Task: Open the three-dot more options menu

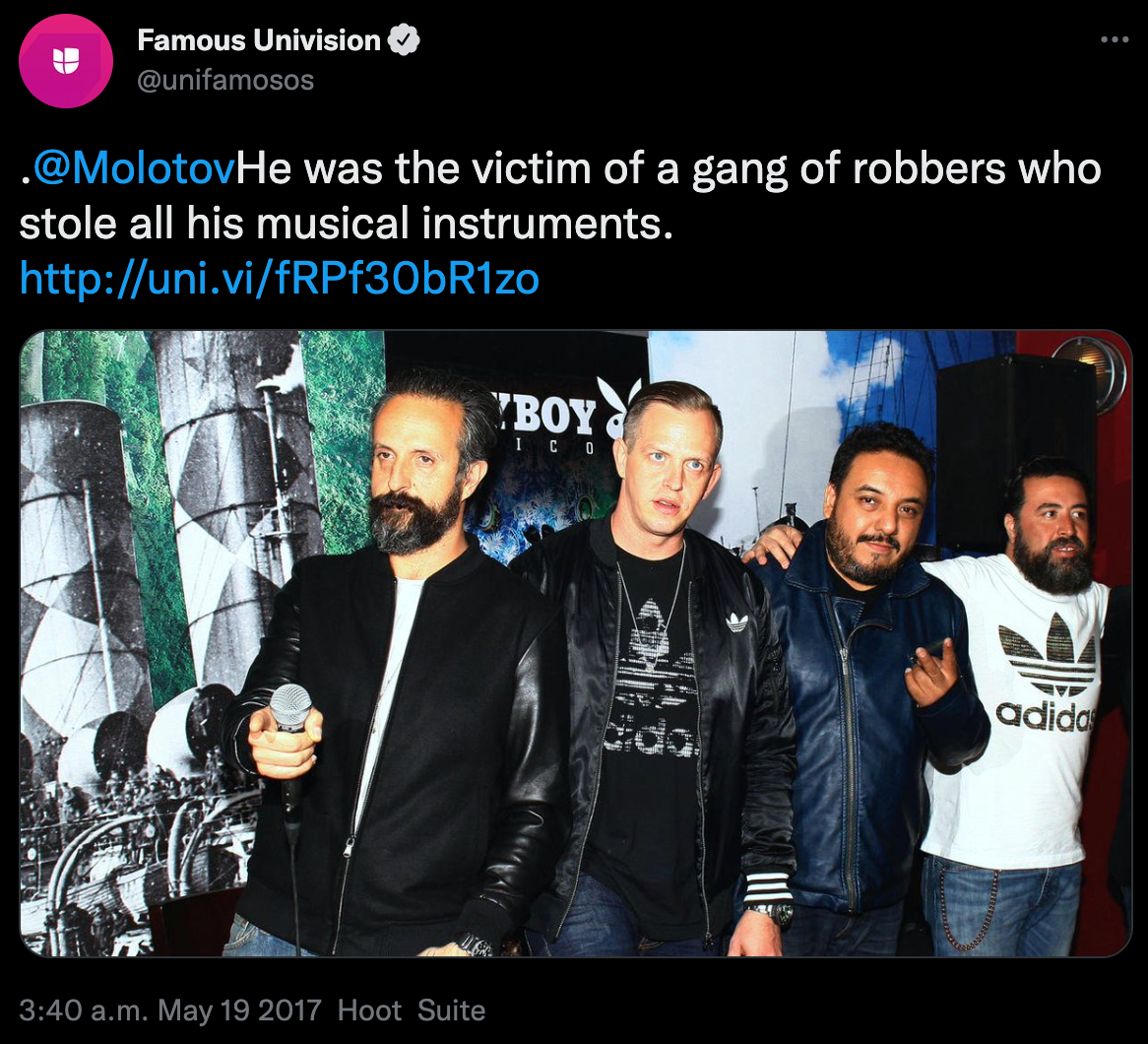Action: tap(1115, 39)
